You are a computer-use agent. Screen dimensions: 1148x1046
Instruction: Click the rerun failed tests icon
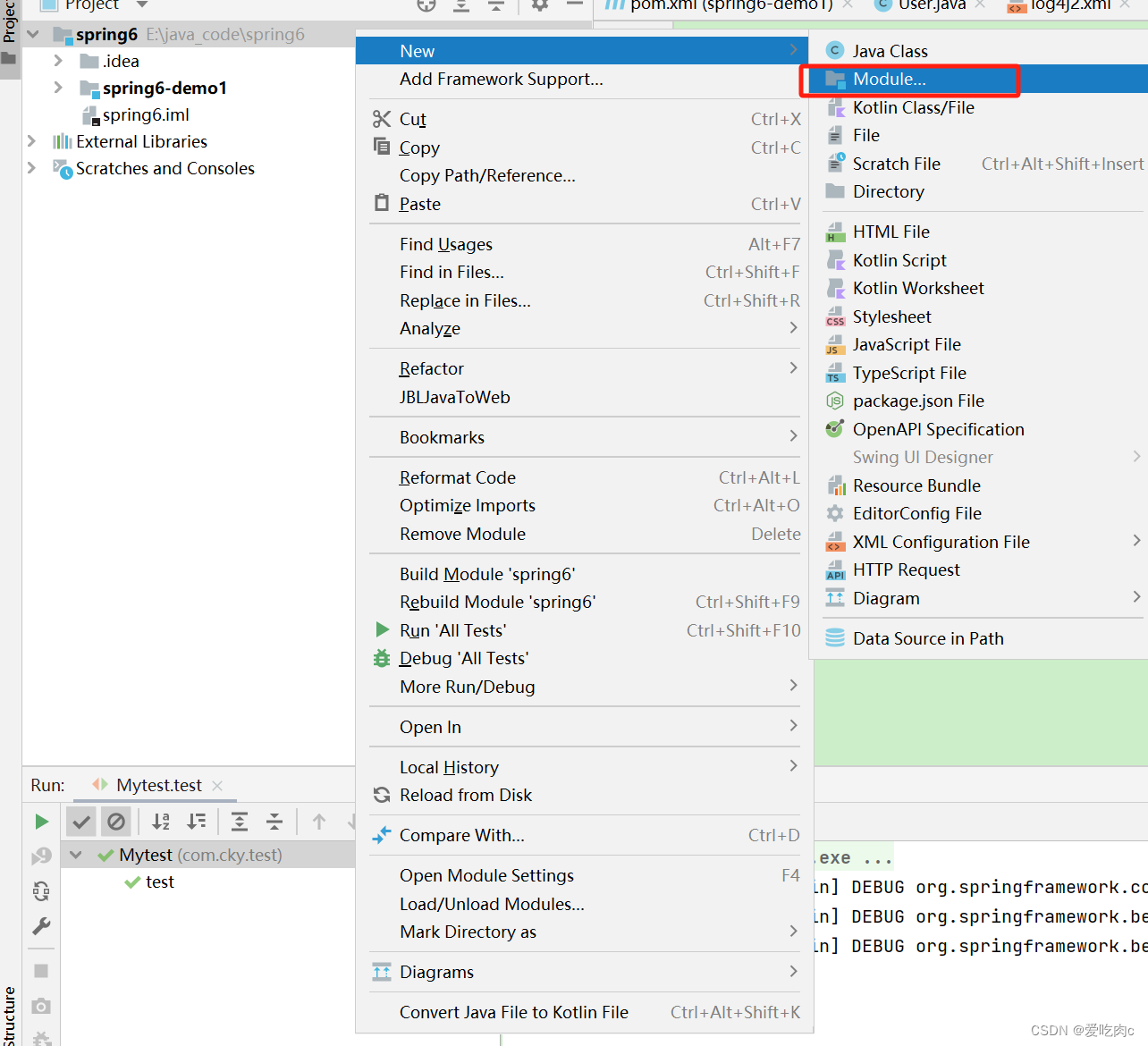point(41,856)
